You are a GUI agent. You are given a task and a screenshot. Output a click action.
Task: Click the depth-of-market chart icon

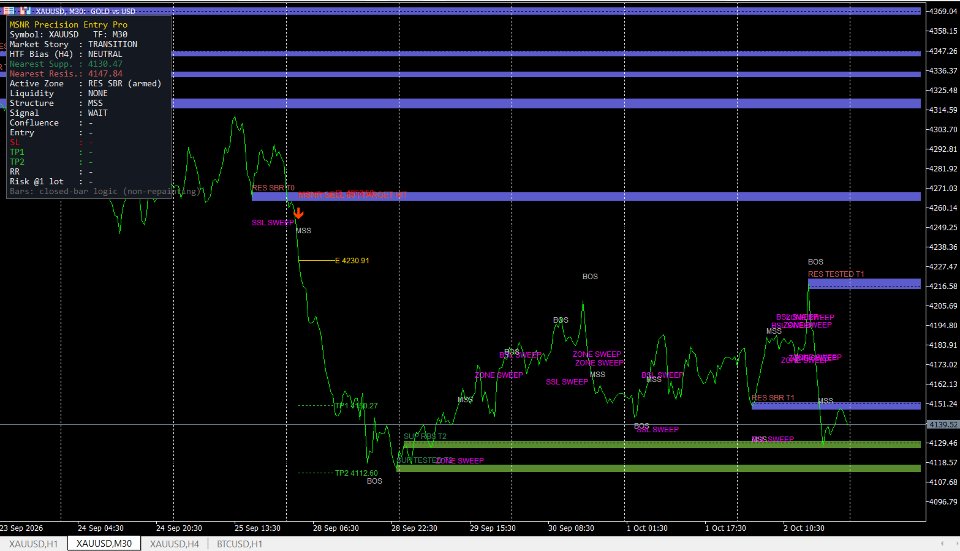coord(25,10)
